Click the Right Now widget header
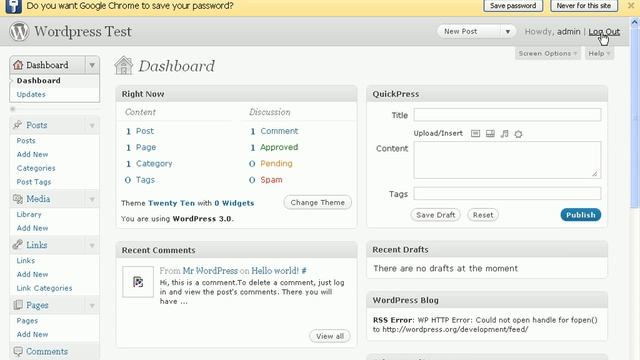The width and height of the screenshot is (640, 360). [236, 93]
